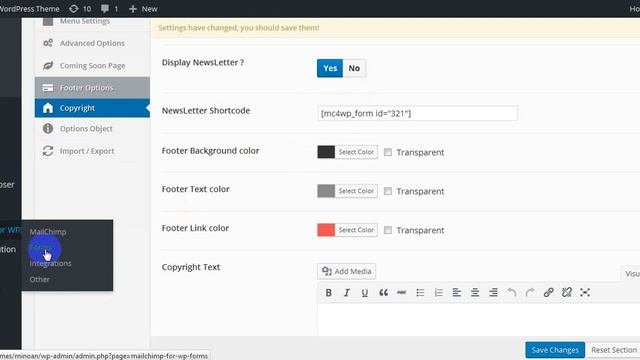This screenshot has width=640, height=360.
Task: Click the gray Footer Text color swatch
Action: 326,191
